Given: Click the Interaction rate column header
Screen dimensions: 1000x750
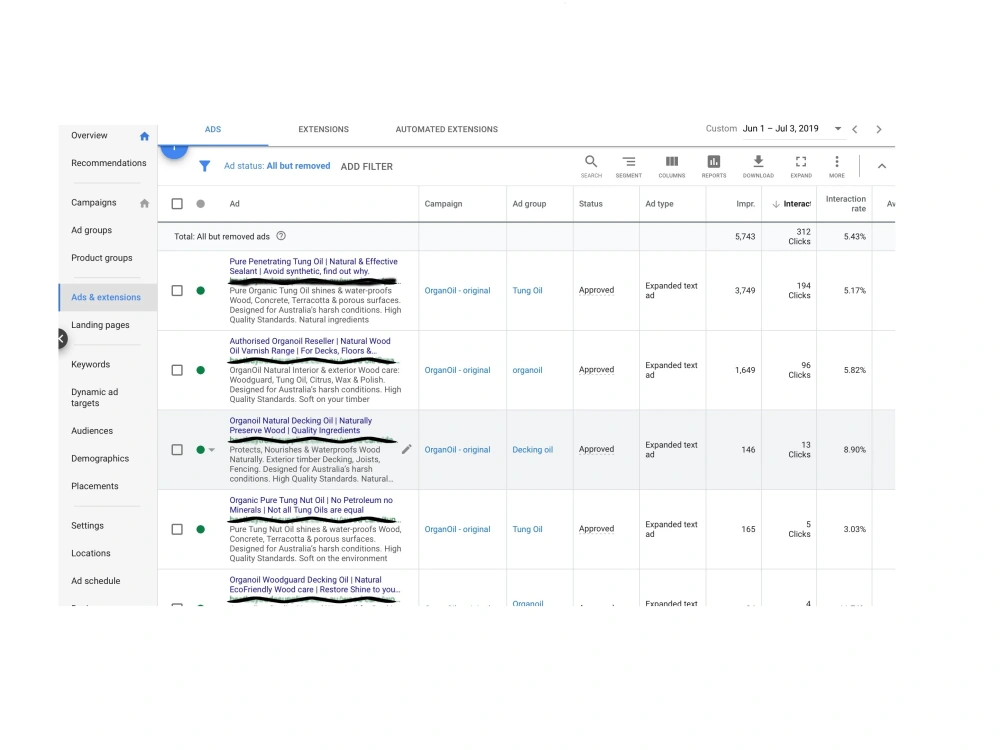Looking at the screenshot, I should [x=846, y=204].
